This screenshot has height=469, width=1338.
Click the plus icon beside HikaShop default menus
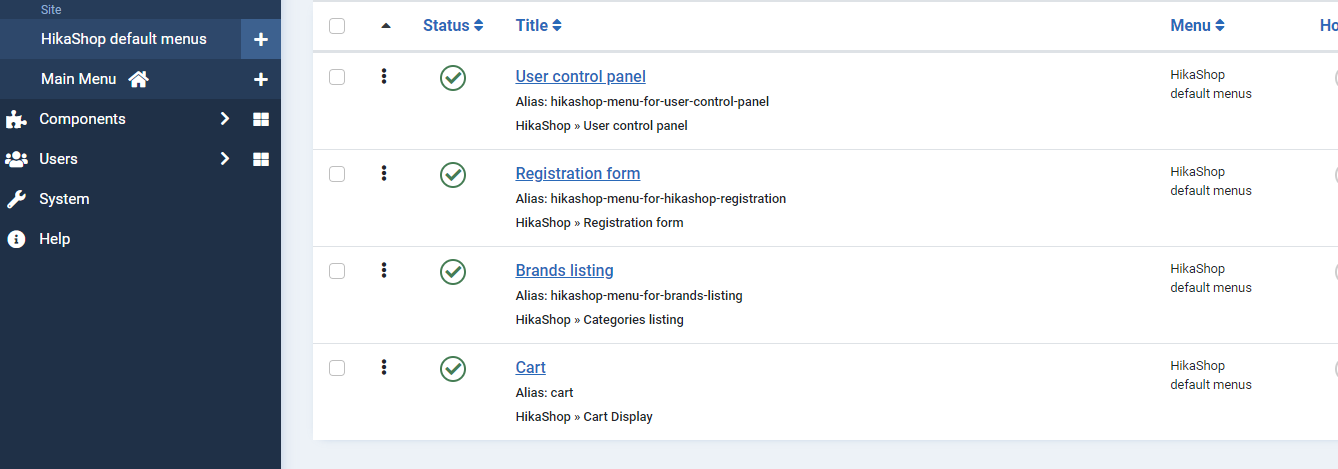(261, 39)
